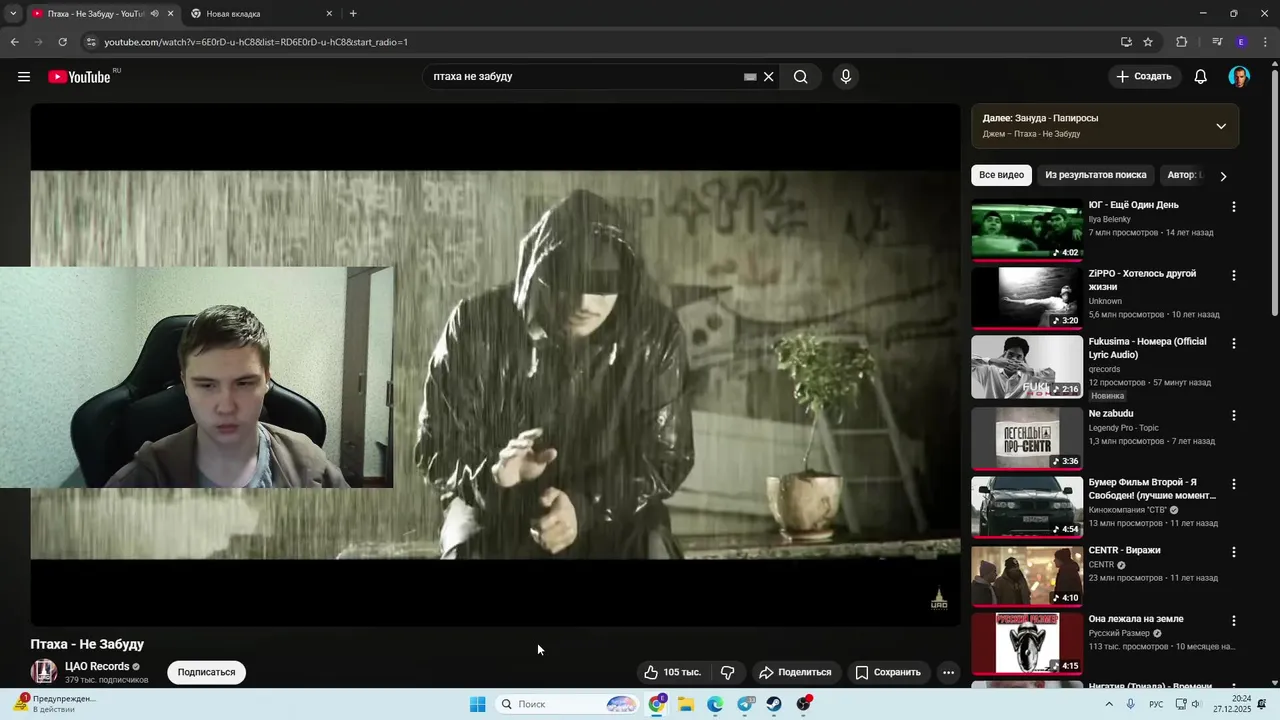
Task: Open YouTube notifications bell
Action: [1201, 77]
